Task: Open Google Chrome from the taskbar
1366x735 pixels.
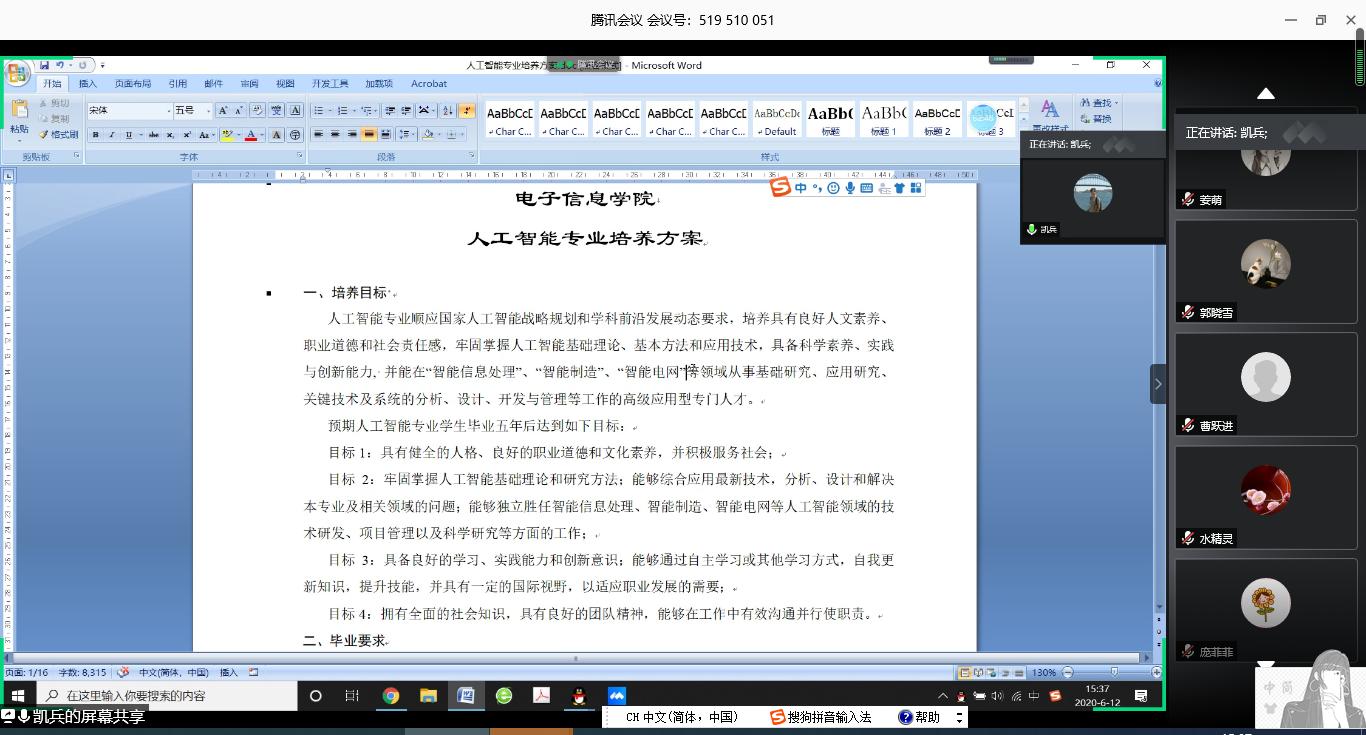Action: point(391,696)
